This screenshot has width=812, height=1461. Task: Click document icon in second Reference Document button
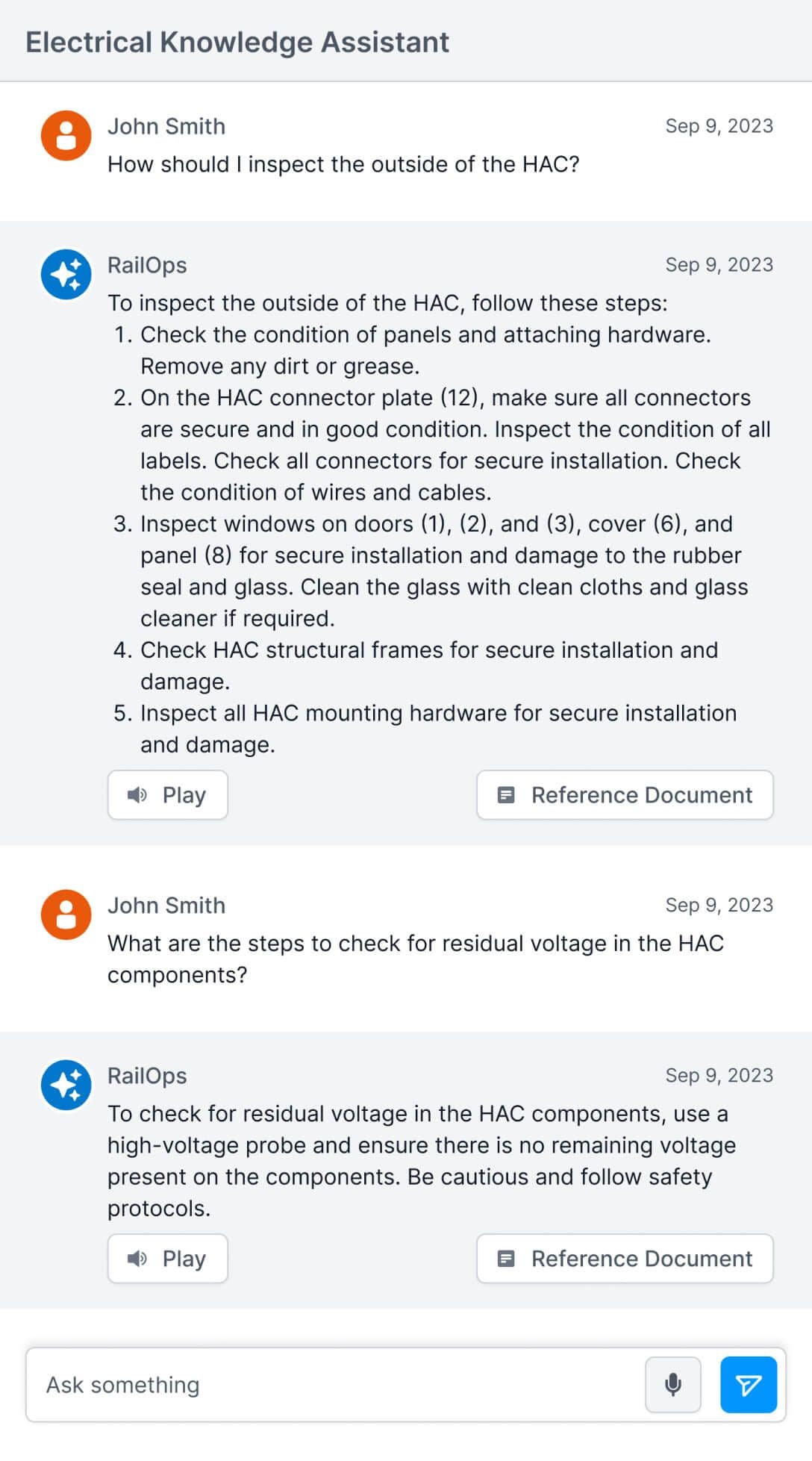pos(506,1259)
